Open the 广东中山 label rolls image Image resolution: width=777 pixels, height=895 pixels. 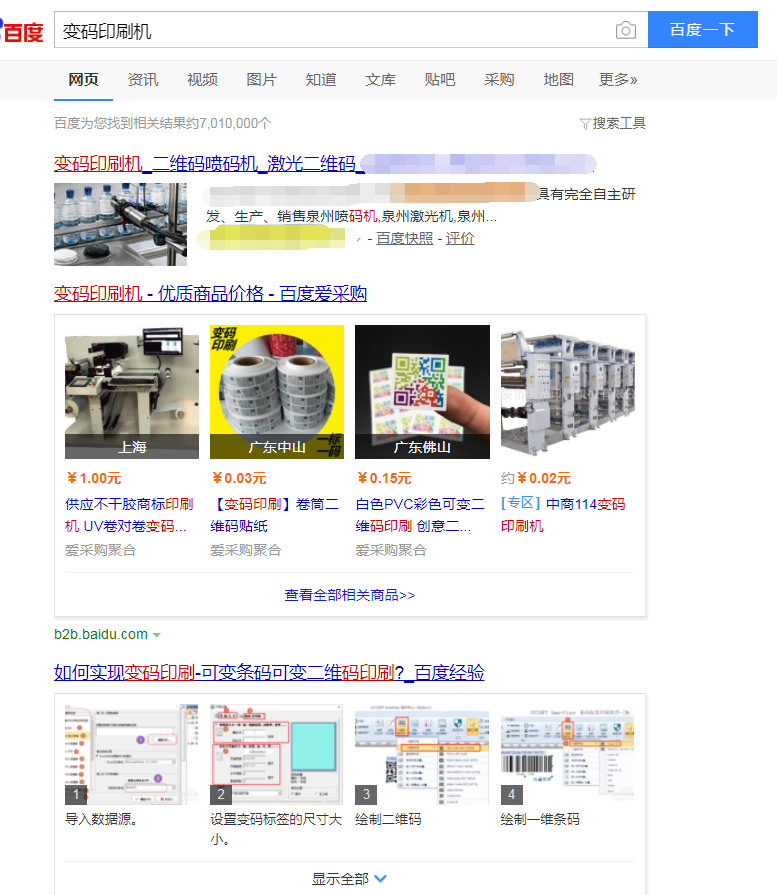[277, 392]
